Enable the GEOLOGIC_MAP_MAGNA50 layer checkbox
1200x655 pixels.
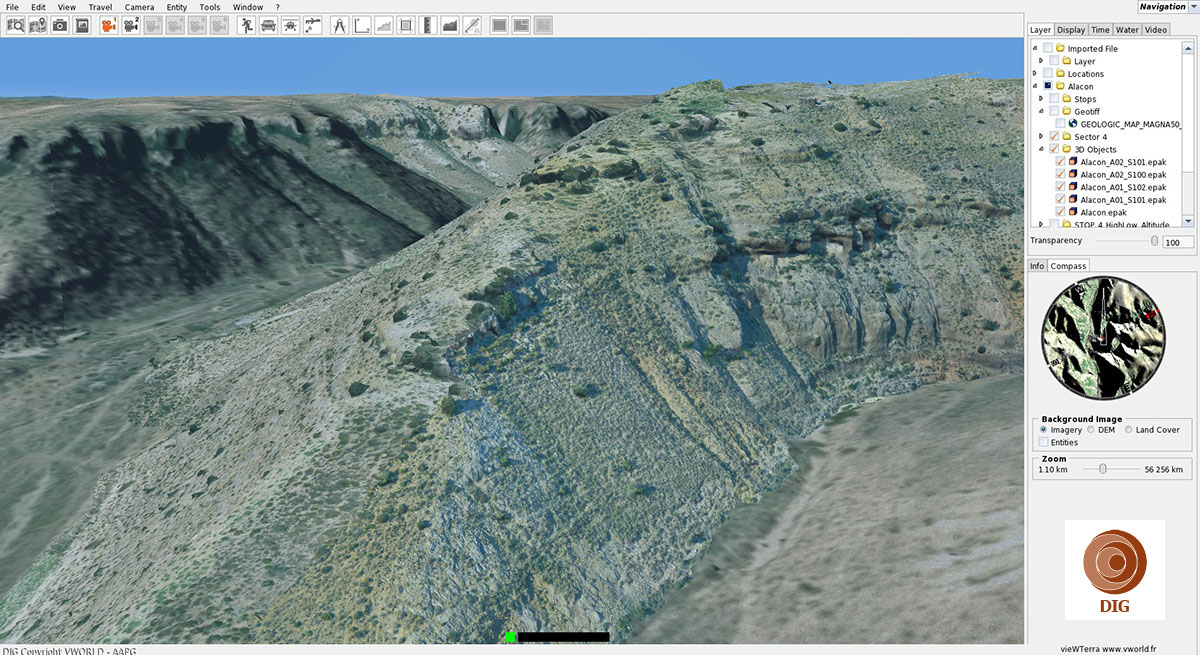[x=1060, y=124]
